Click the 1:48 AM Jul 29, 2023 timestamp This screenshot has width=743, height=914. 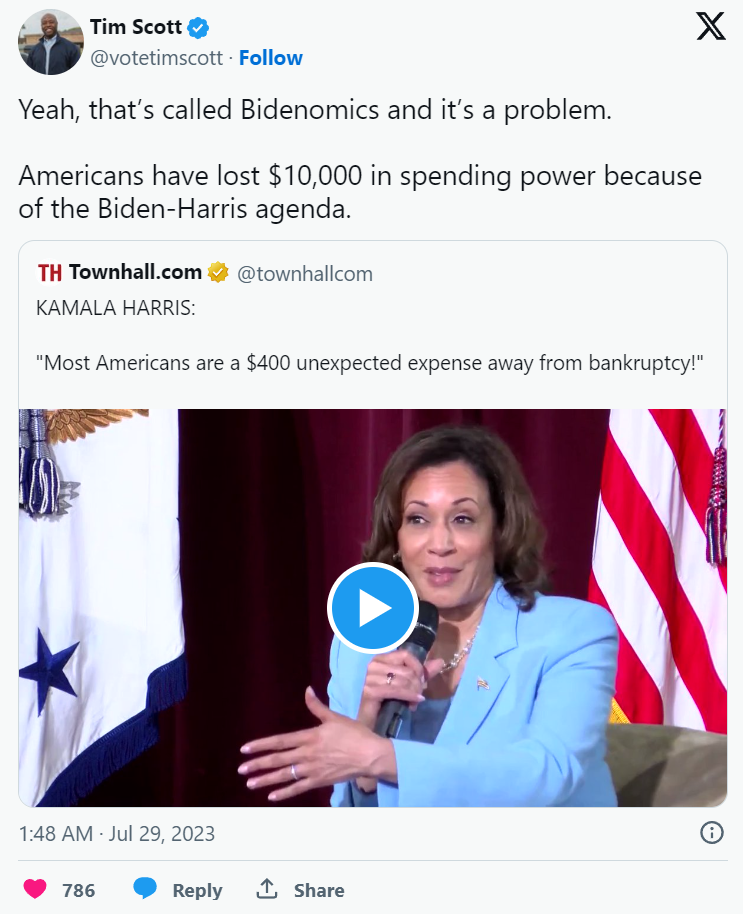click(117, 833)
